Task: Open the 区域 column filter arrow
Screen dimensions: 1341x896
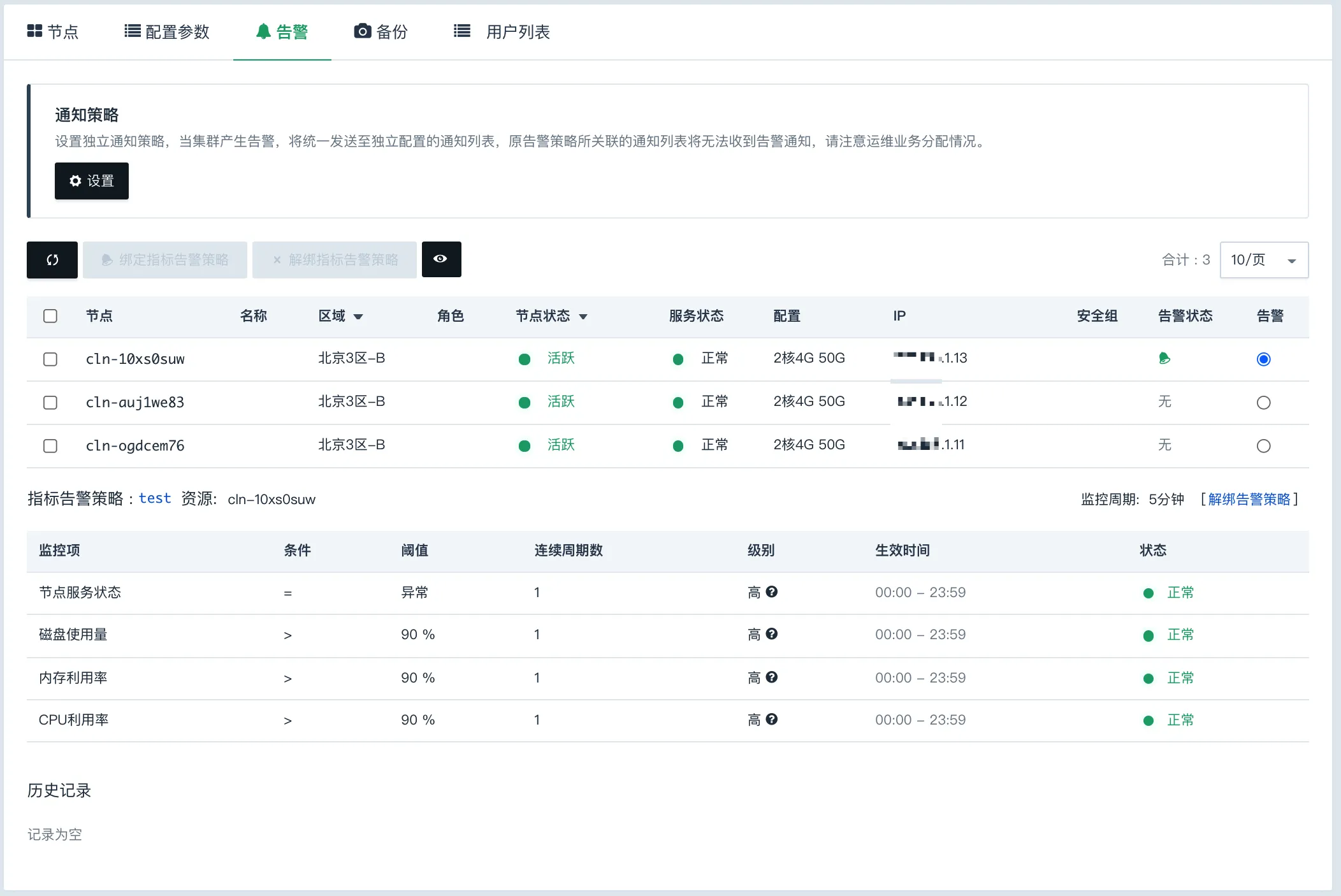Action: pos(358,317)
